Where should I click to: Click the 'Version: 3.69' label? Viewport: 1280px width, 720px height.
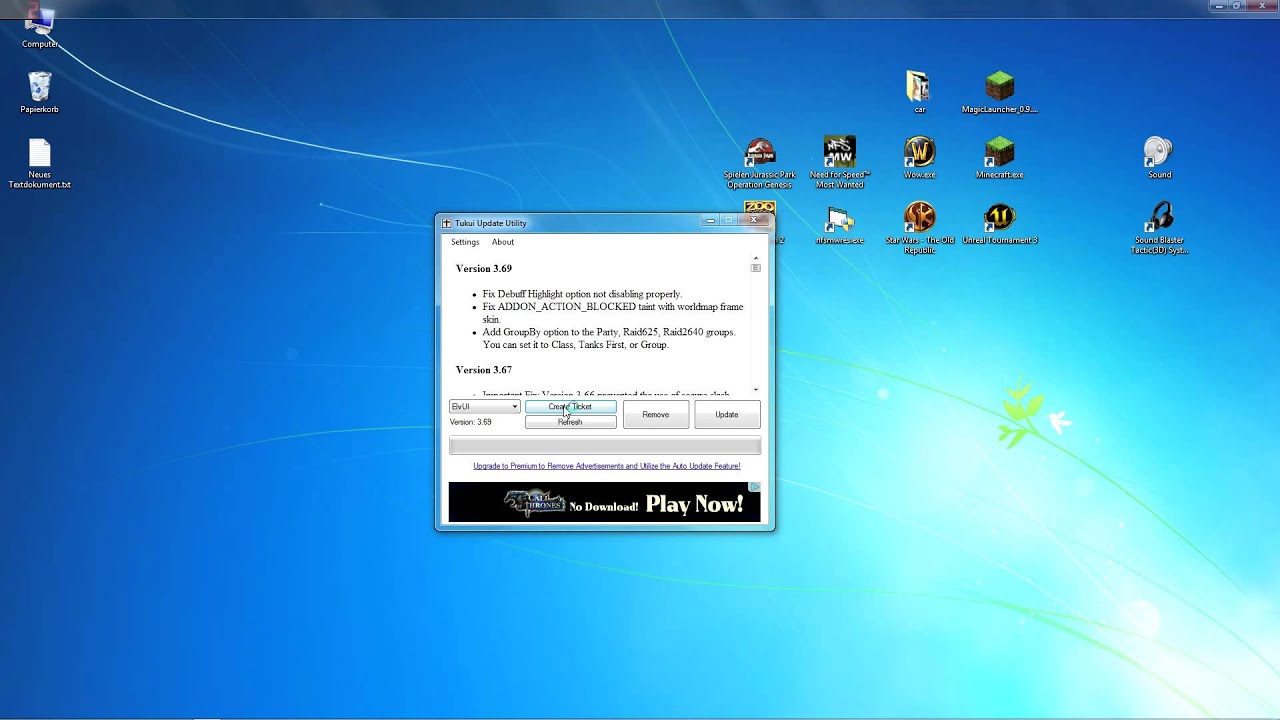tap(471, 422)
